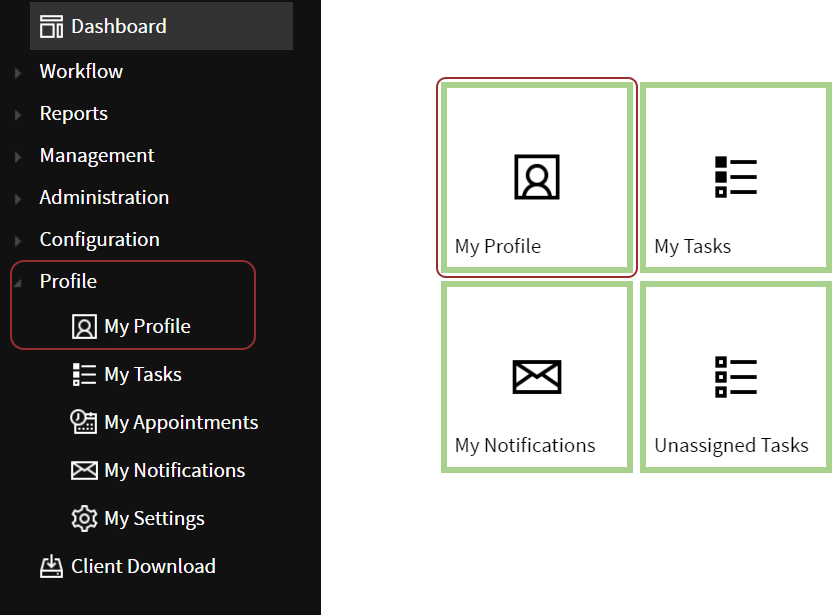837x615 pixels.
Task: Click the My Profile sidebar icon
Action: point(84,327)
